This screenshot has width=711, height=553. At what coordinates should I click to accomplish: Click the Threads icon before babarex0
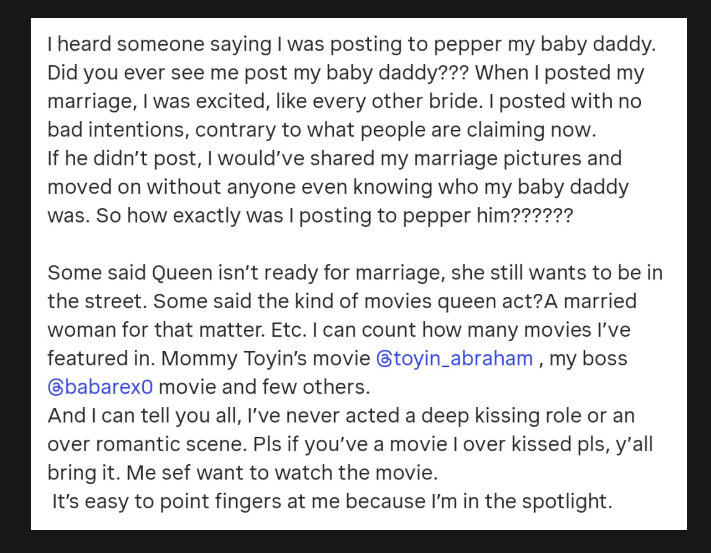[56, 386]
